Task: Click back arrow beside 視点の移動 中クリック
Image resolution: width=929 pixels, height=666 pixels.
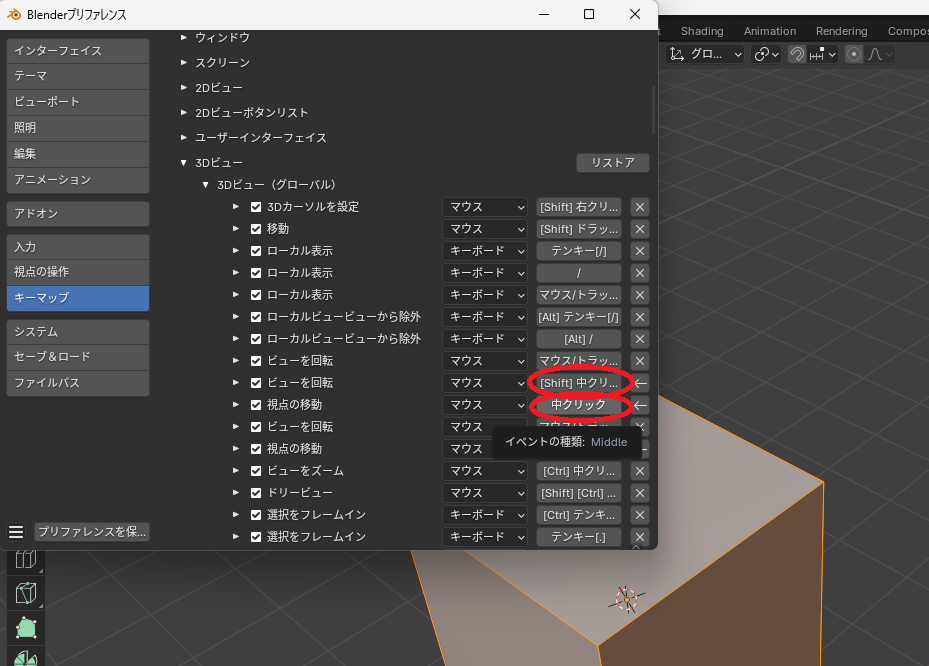Action: tap(641, 405)
